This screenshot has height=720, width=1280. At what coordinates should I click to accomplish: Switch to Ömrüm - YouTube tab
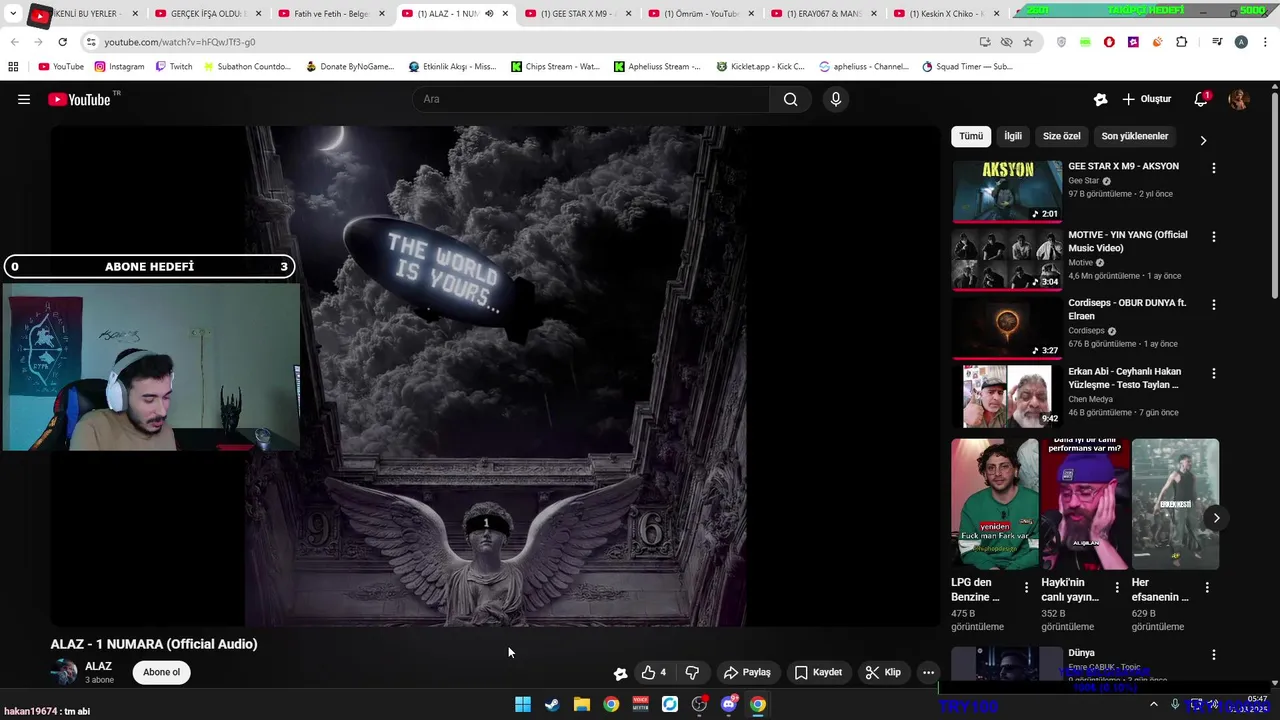click(x=701, y=14)
